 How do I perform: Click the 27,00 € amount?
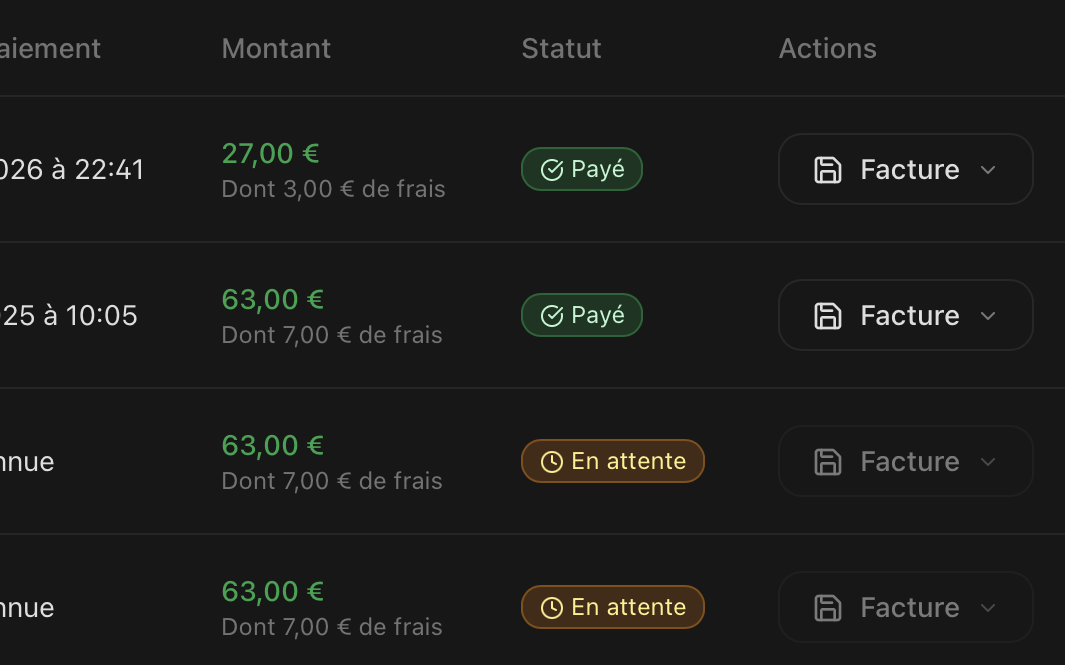coord(270,154)
